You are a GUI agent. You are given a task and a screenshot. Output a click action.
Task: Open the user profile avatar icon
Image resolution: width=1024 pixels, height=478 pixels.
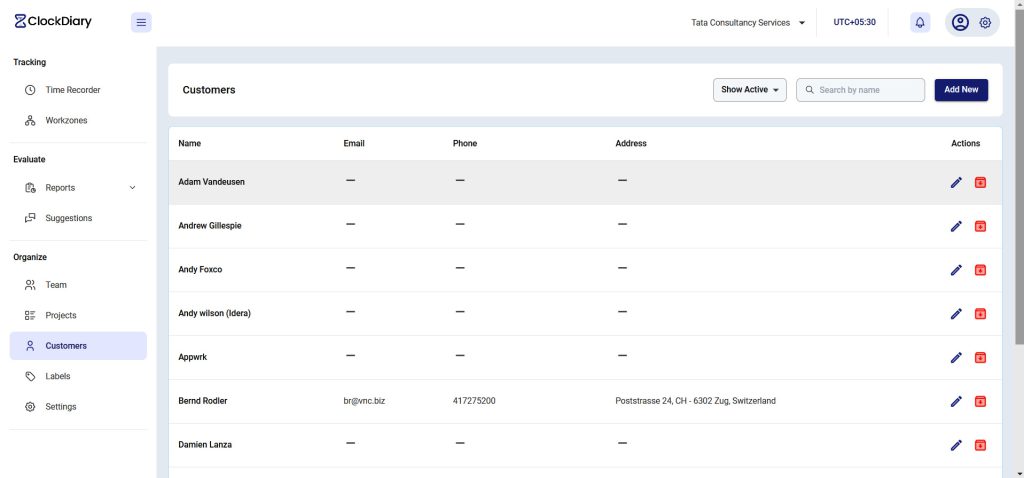click(x=960, y=22)
